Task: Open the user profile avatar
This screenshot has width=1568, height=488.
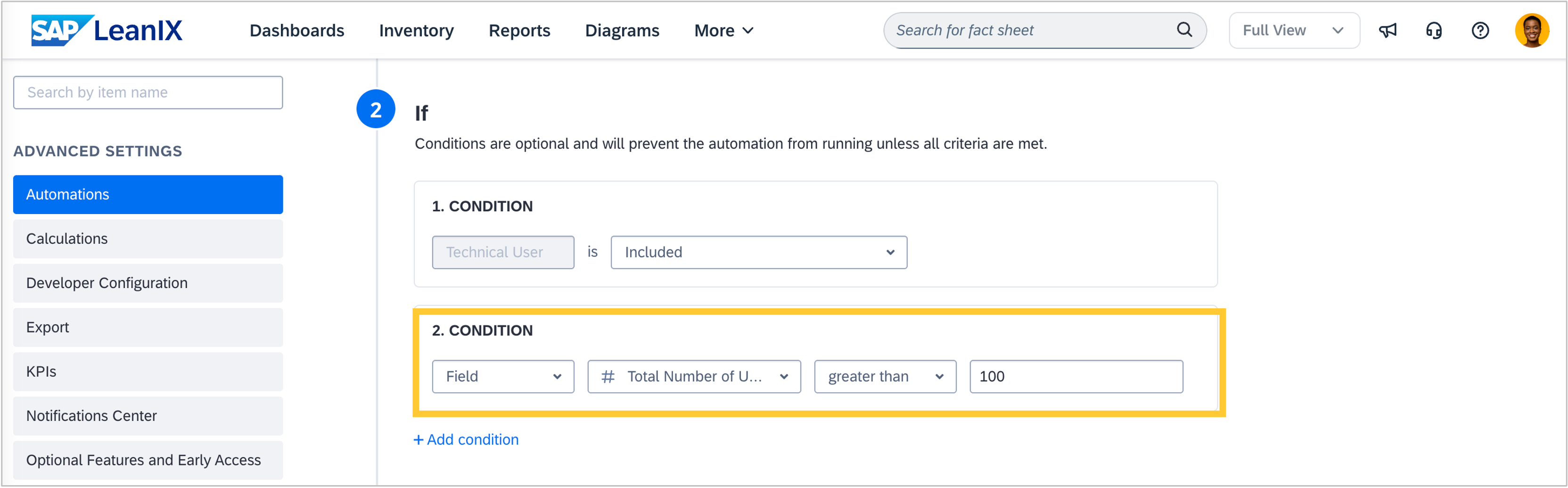Action: pos(1532,31)
